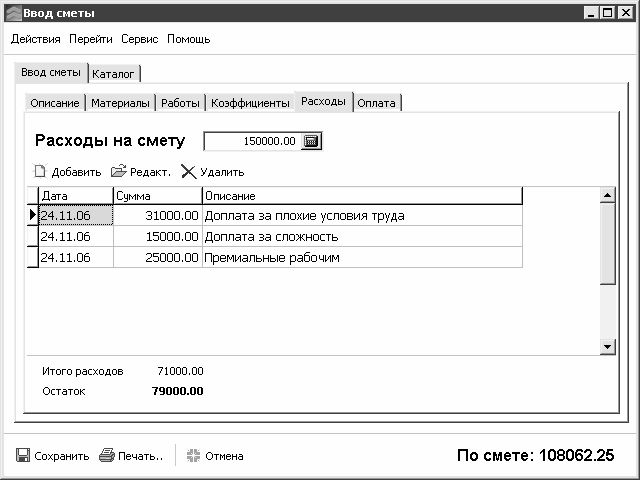Image resolution: width=640 pixels, height=480 pixels.
Task: Click the row selector of the Доплата за сложность row
Action: [x=33, y=236]
